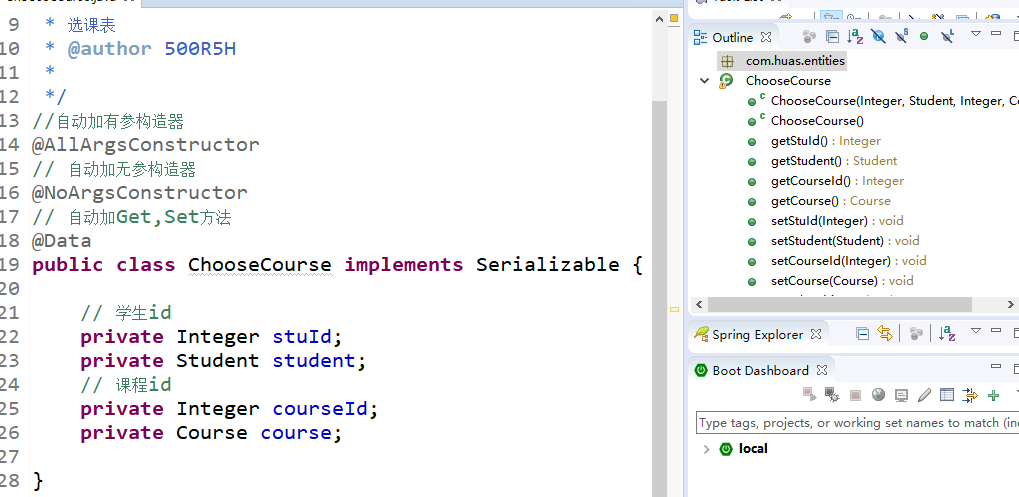Click the stuId field name in code
Image resolution: width=1019 pixels, height=497 pixels.
pyautogui.click(x=302, y=337)
